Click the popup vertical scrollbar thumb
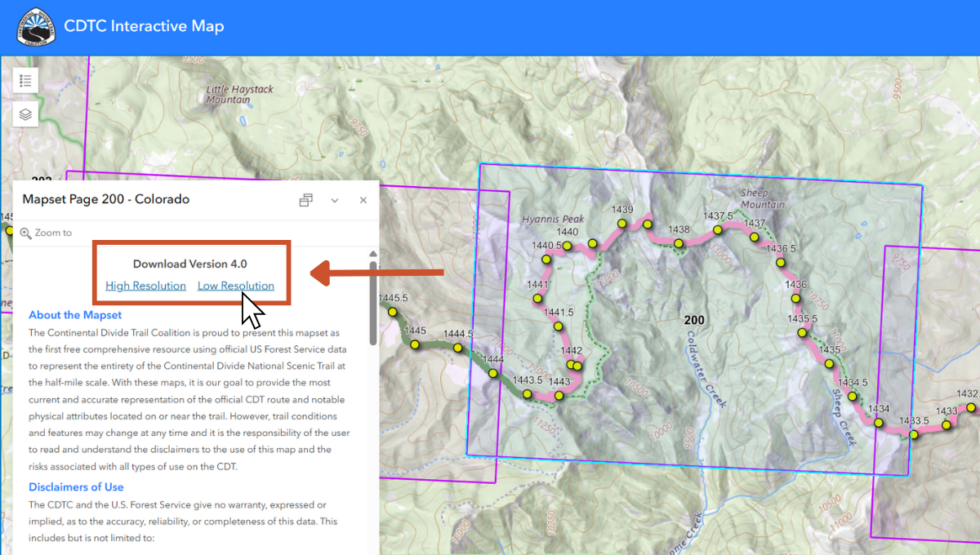This screenshot has height=555, width=980. click(x=373, y=302)
